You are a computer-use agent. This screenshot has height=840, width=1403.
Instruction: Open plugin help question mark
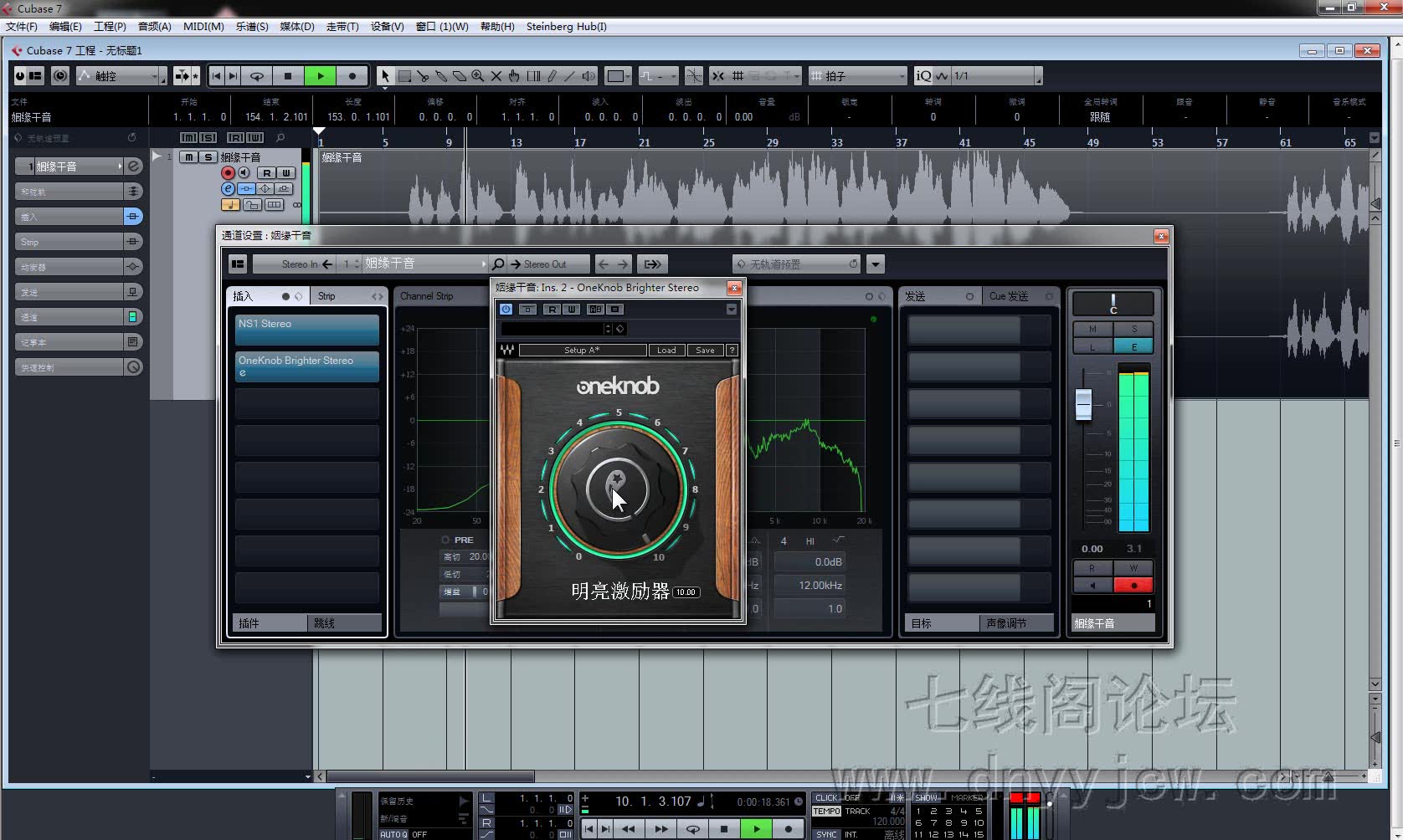732,351
